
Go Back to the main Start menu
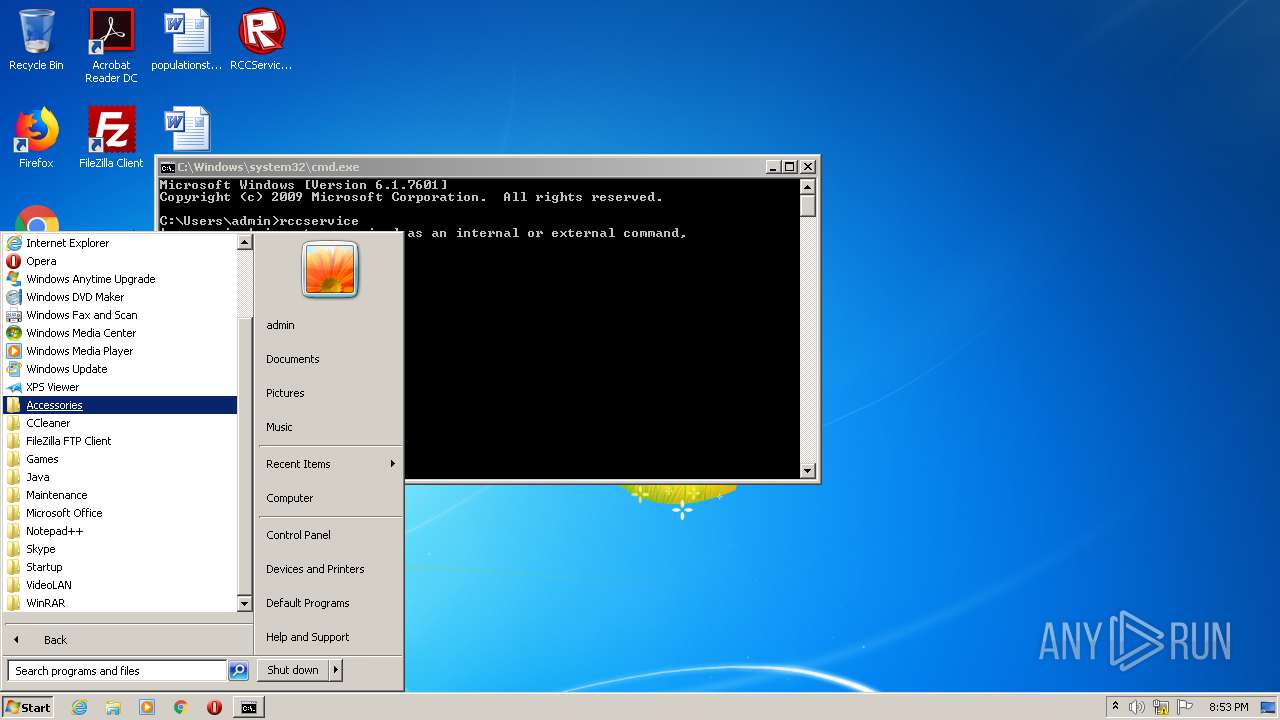coord(127,640)
